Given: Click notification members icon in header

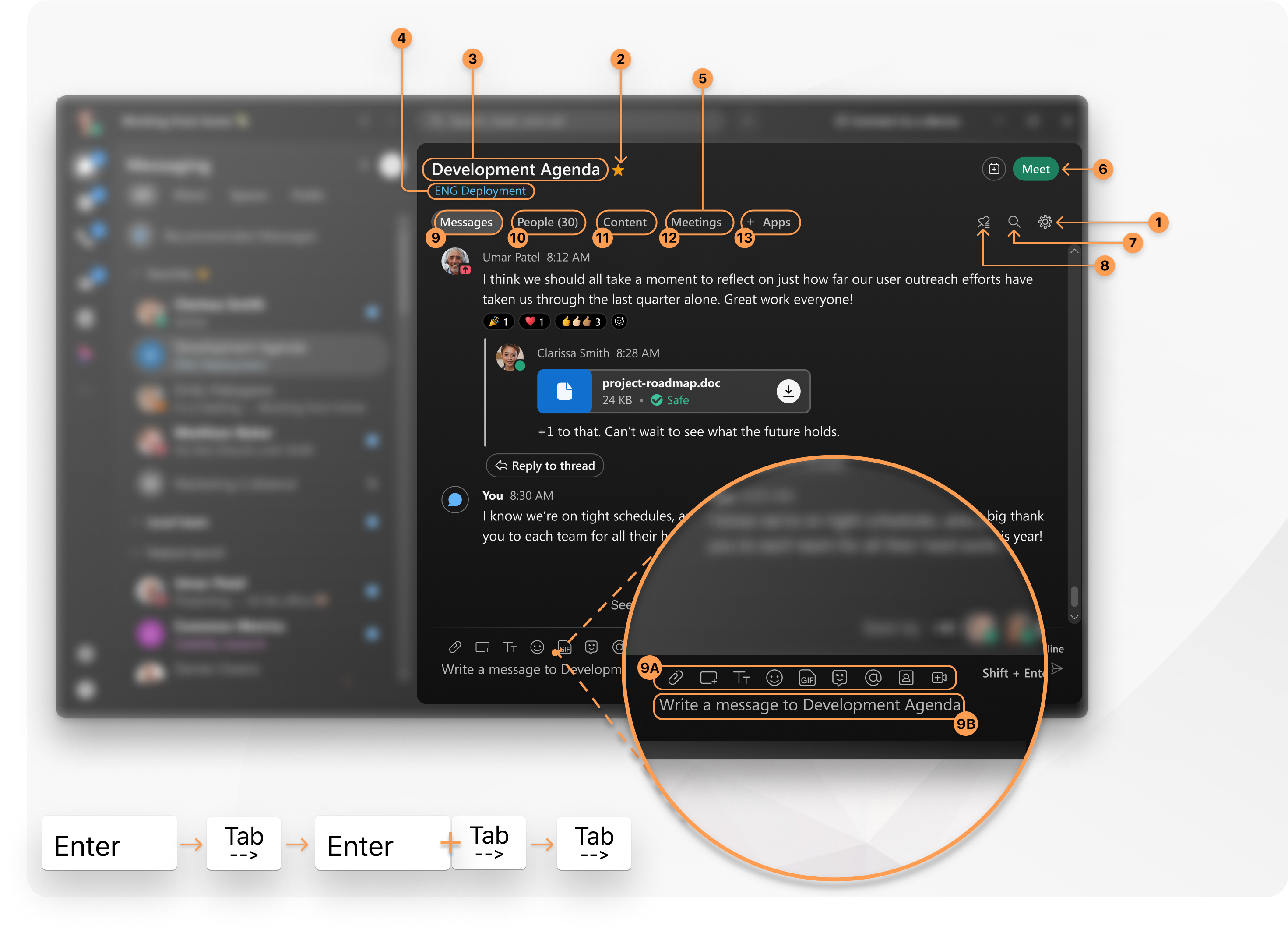Looking at the screenshot, I should tap(984, 221).
